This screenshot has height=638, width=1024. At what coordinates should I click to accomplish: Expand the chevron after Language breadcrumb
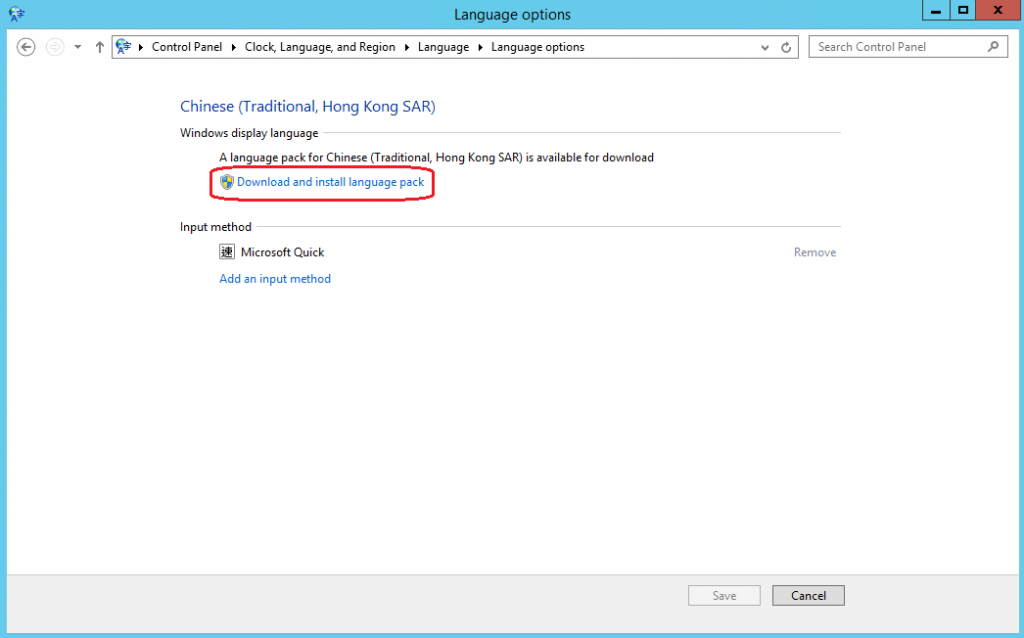(x=481, y=47)
